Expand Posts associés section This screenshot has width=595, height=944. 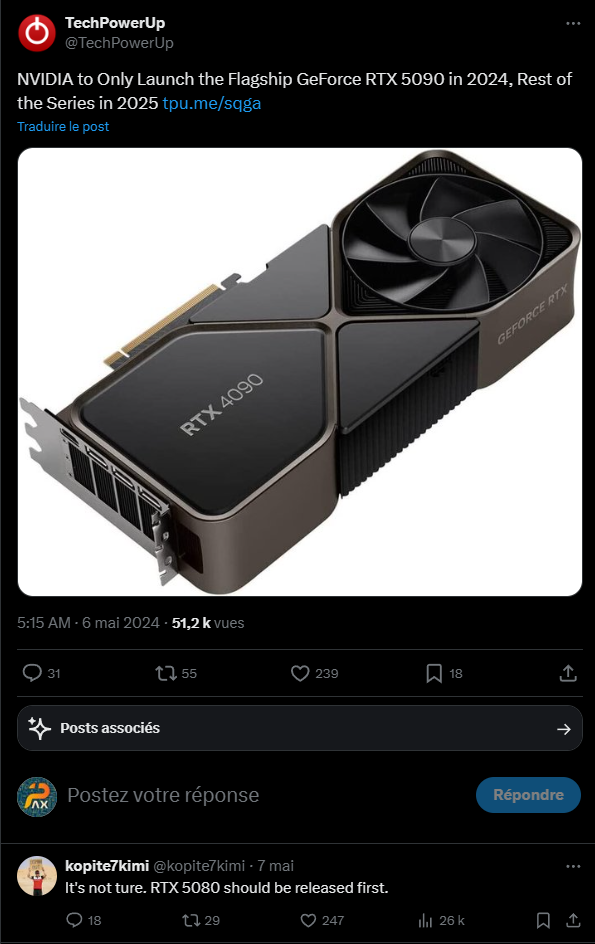[300, 728]
